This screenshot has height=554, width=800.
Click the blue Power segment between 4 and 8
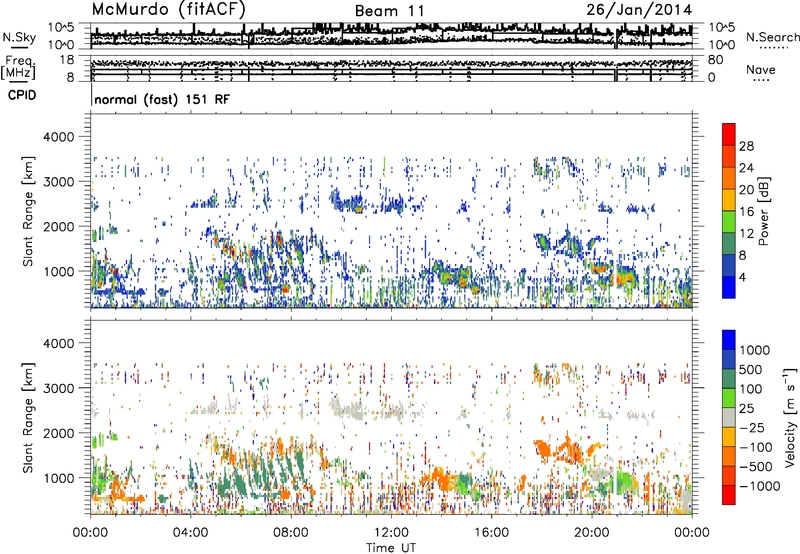point(729,265)
